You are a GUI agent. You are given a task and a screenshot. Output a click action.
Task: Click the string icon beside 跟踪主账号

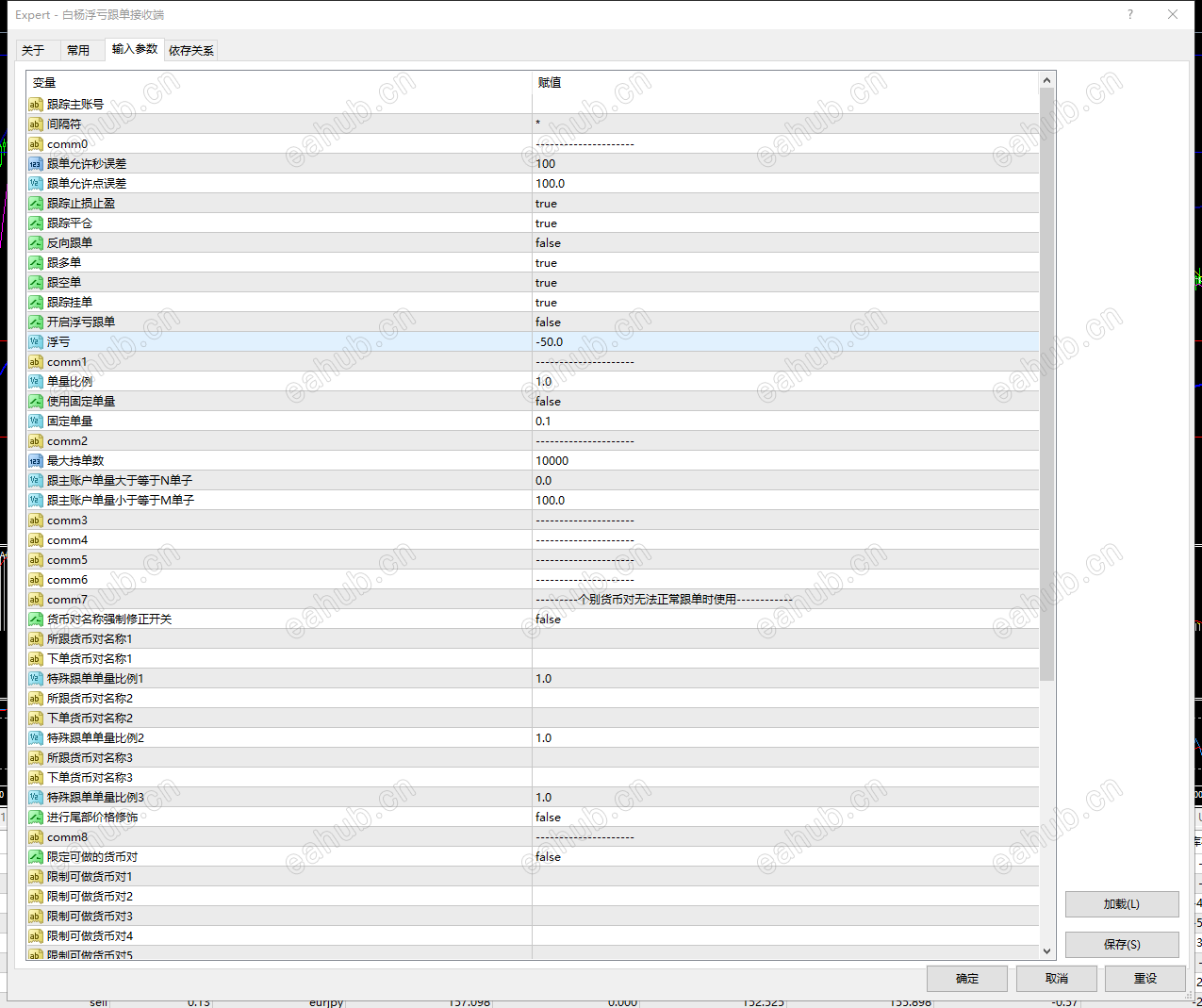(x=36, y=105)
